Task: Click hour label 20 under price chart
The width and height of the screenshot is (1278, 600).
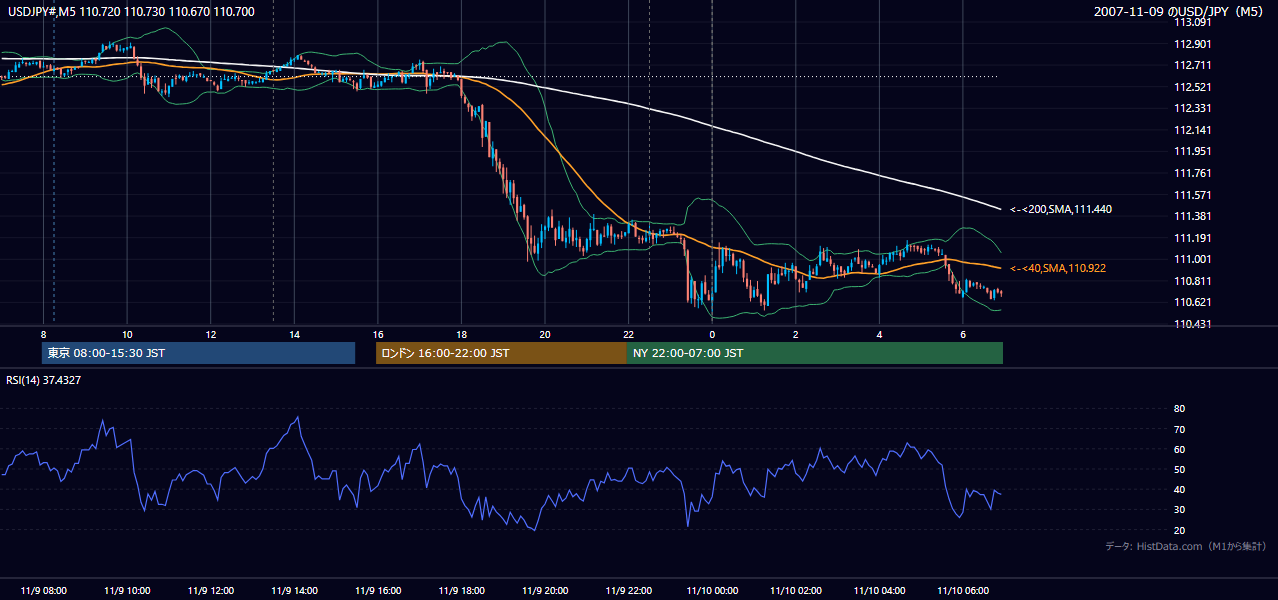Action: coord(545,334)
